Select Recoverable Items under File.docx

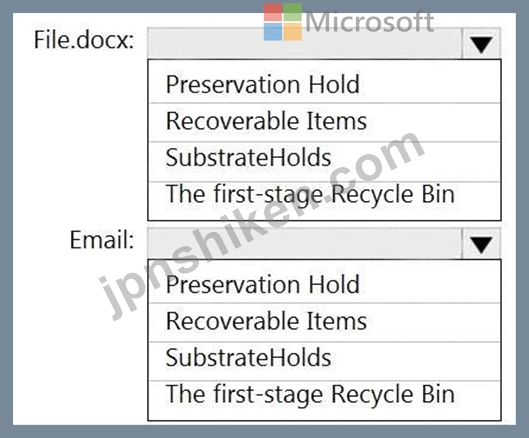tap(324, 122)
